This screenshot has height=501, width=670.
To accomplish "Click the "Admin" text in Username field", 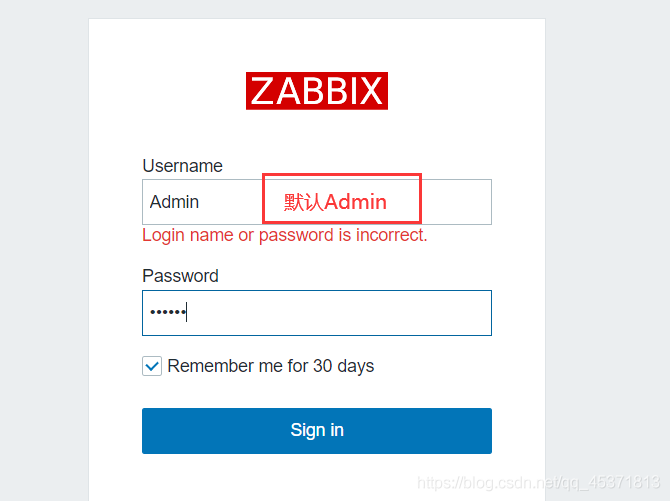I will pos(175,202).
